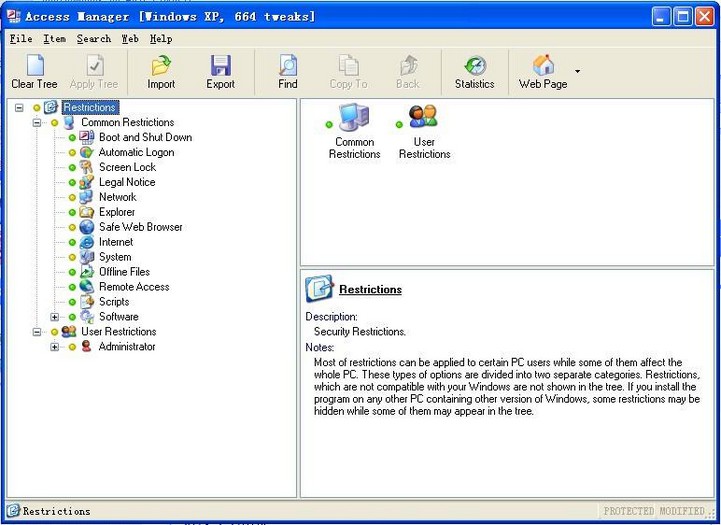Click the Legal Notice tree icon
Image resolution: width=721 pixels, height=525 pixels.
(86, 183)
